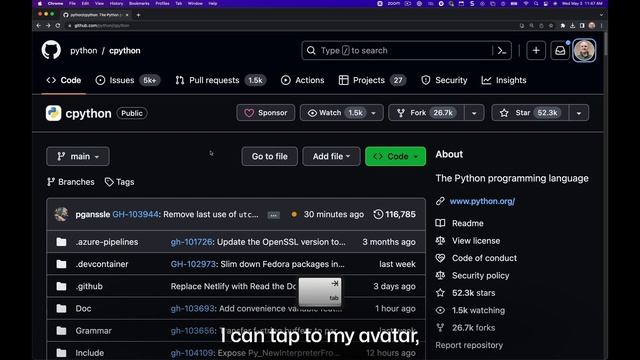Viewport: 640px width, 360px height.
Task: Switch to the Projects tab
Action: coord(372,80)
